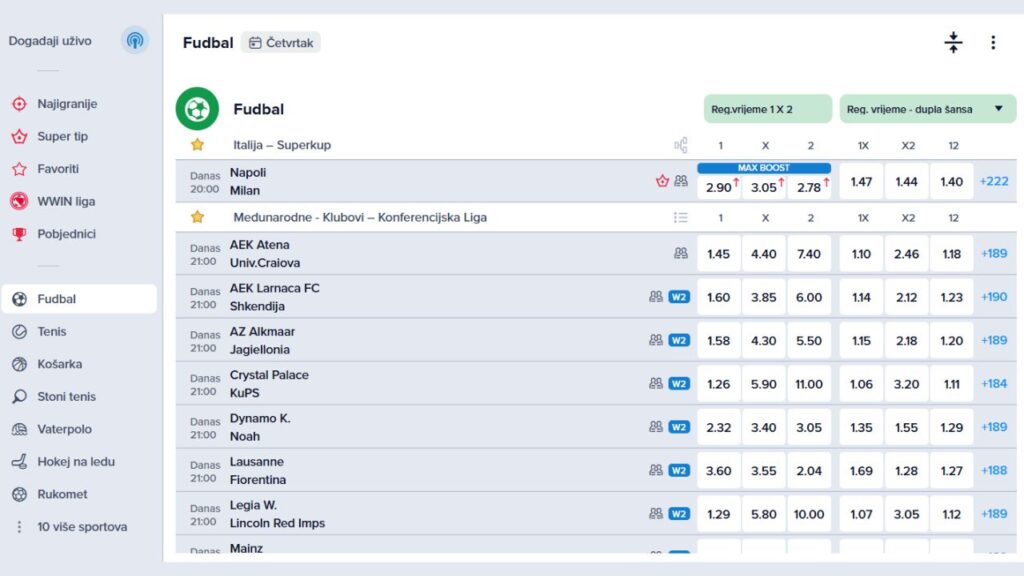Toggle favorite star for Italija – Superkup
Screen dimensions: 1024x576
197,145
